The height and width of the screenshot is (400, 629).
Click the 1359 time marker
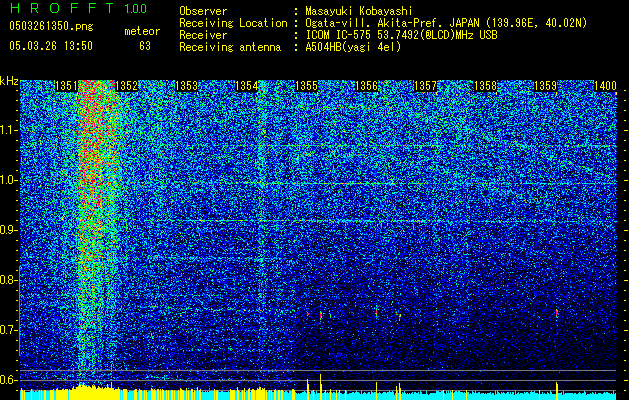pos(546,86)
